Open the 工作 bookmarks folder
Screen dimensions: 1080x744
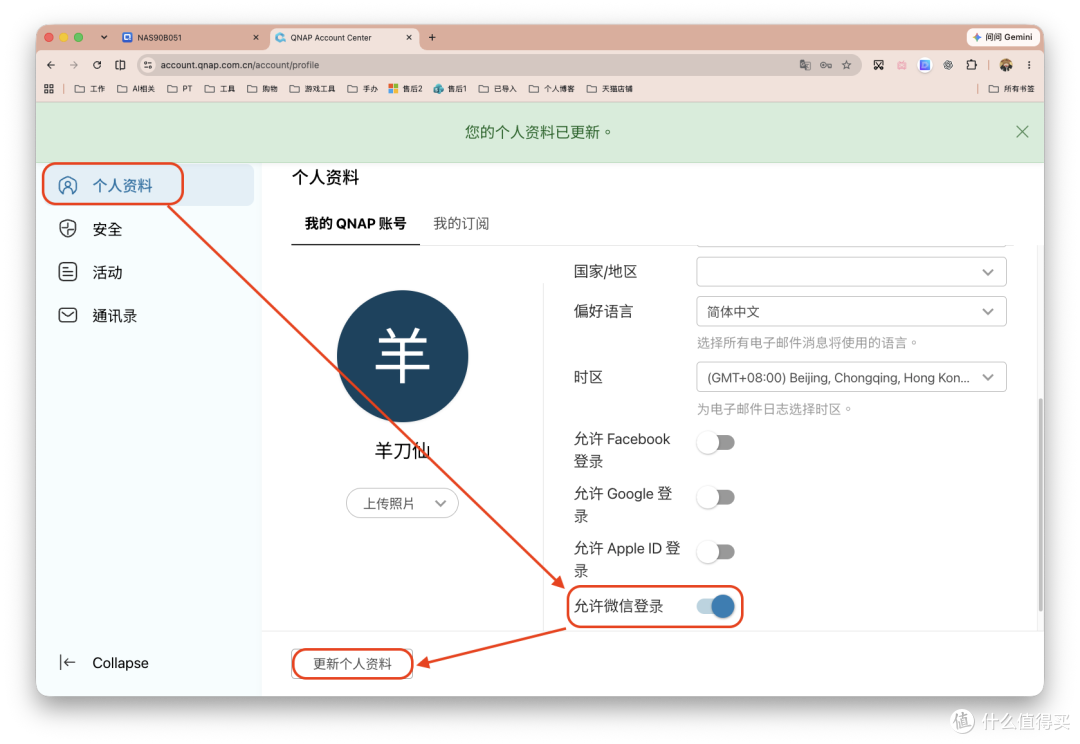(90, 89)
